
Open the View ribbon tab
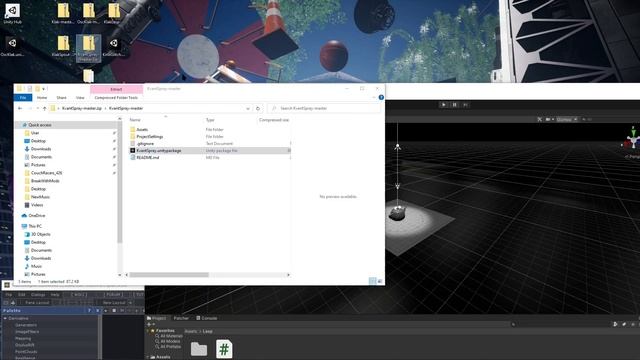pos(80,98)
